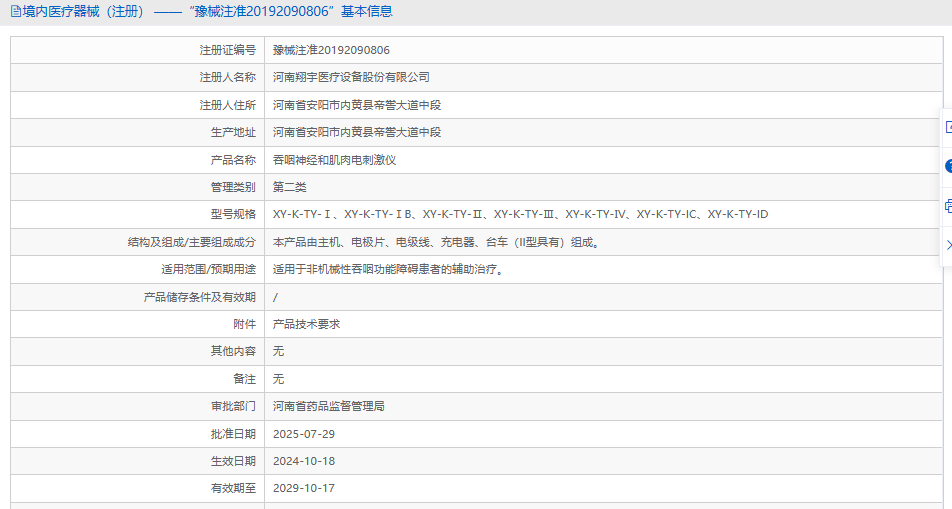This screenshot has height=509, width=952.
Task: Click the 生产地址 address value
Action: pos(357,132)
